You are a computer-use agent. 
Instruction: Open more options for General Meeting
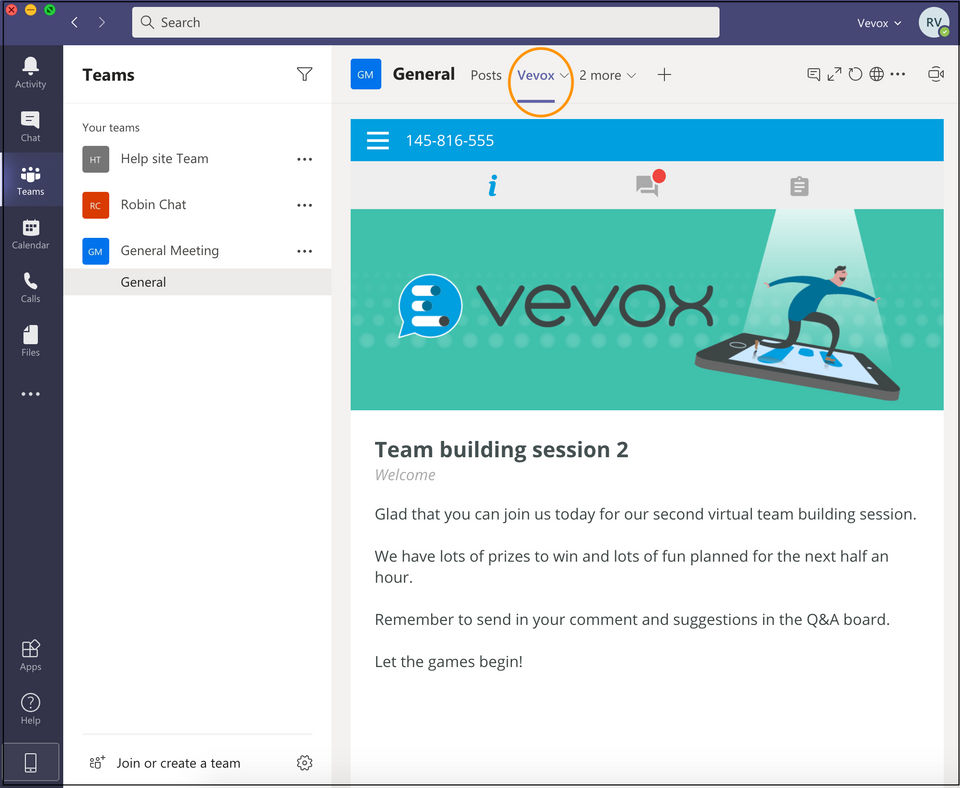[304, 251]
